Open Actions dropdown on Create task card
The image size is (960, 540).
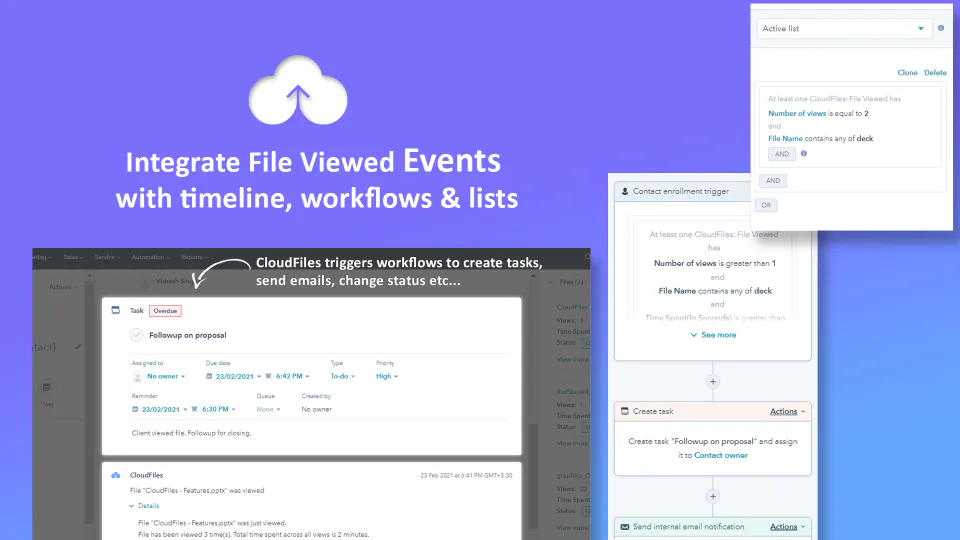pos(787,411)
